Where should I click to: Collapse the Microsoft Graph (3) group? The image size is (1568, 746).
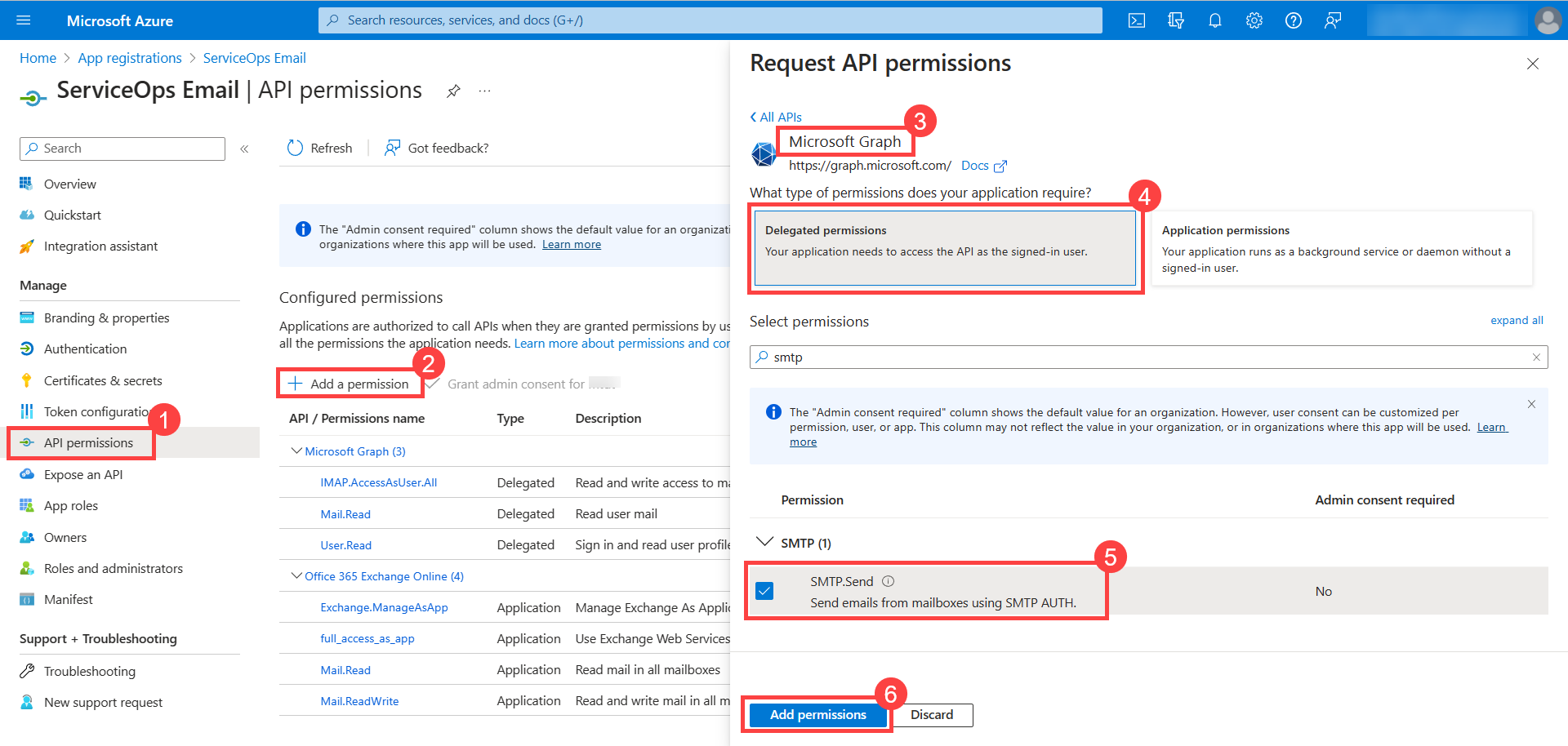(x=296, y=451)
